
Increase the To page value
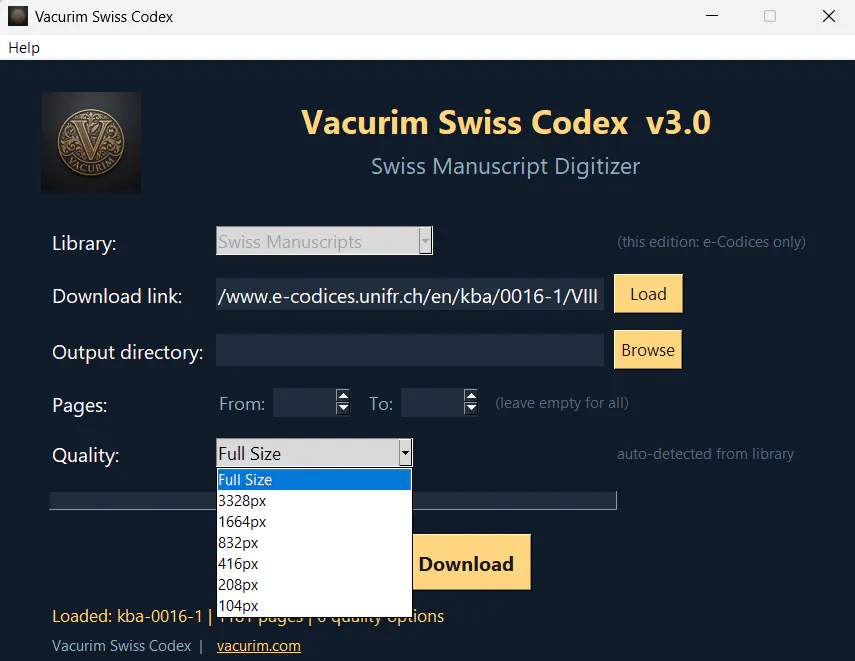click(x=471, y=396)
